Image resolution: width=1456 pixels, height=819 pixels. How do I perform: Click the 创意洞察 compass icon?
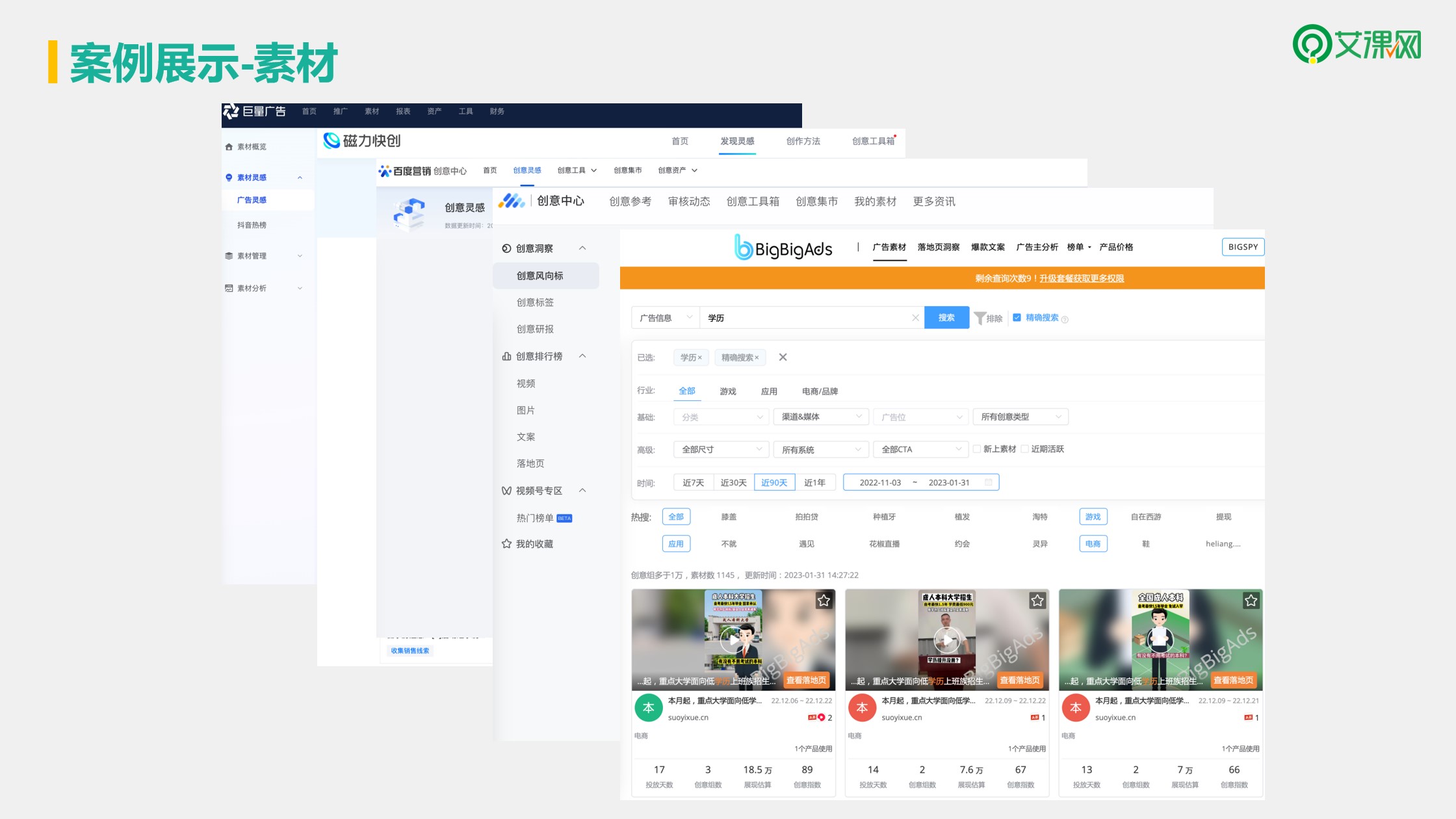tap(506, 248)
